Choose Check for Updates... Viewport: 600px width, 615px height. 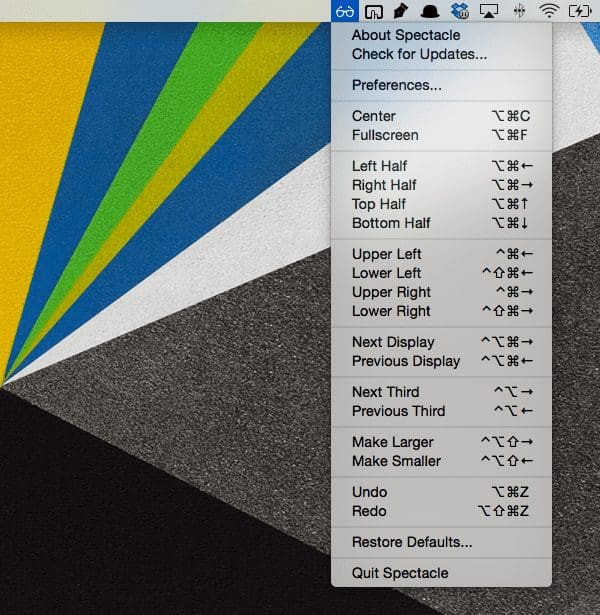[x=441, y=54]
